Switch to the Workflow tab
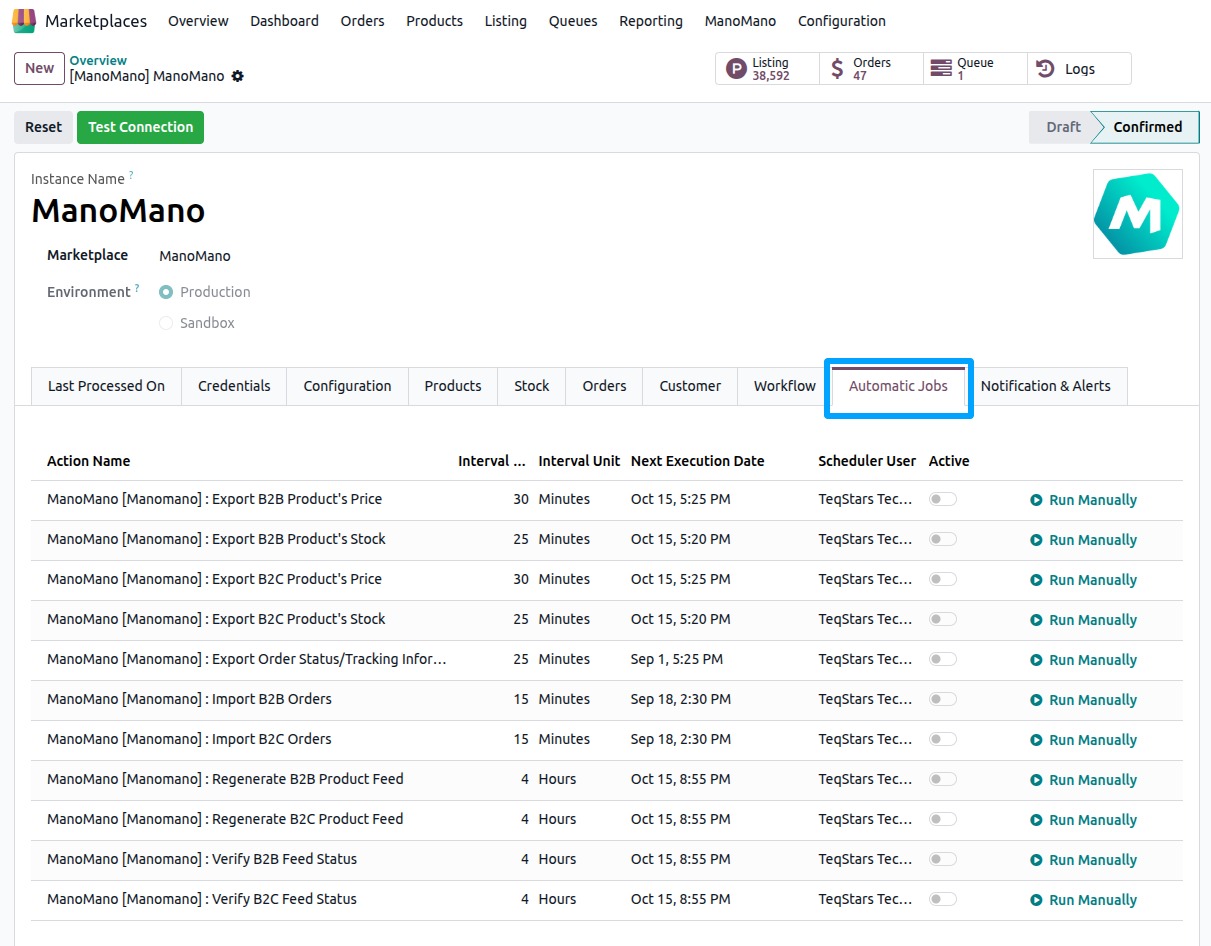Viewport: 1211px width, 946px height. coord(785,386)
